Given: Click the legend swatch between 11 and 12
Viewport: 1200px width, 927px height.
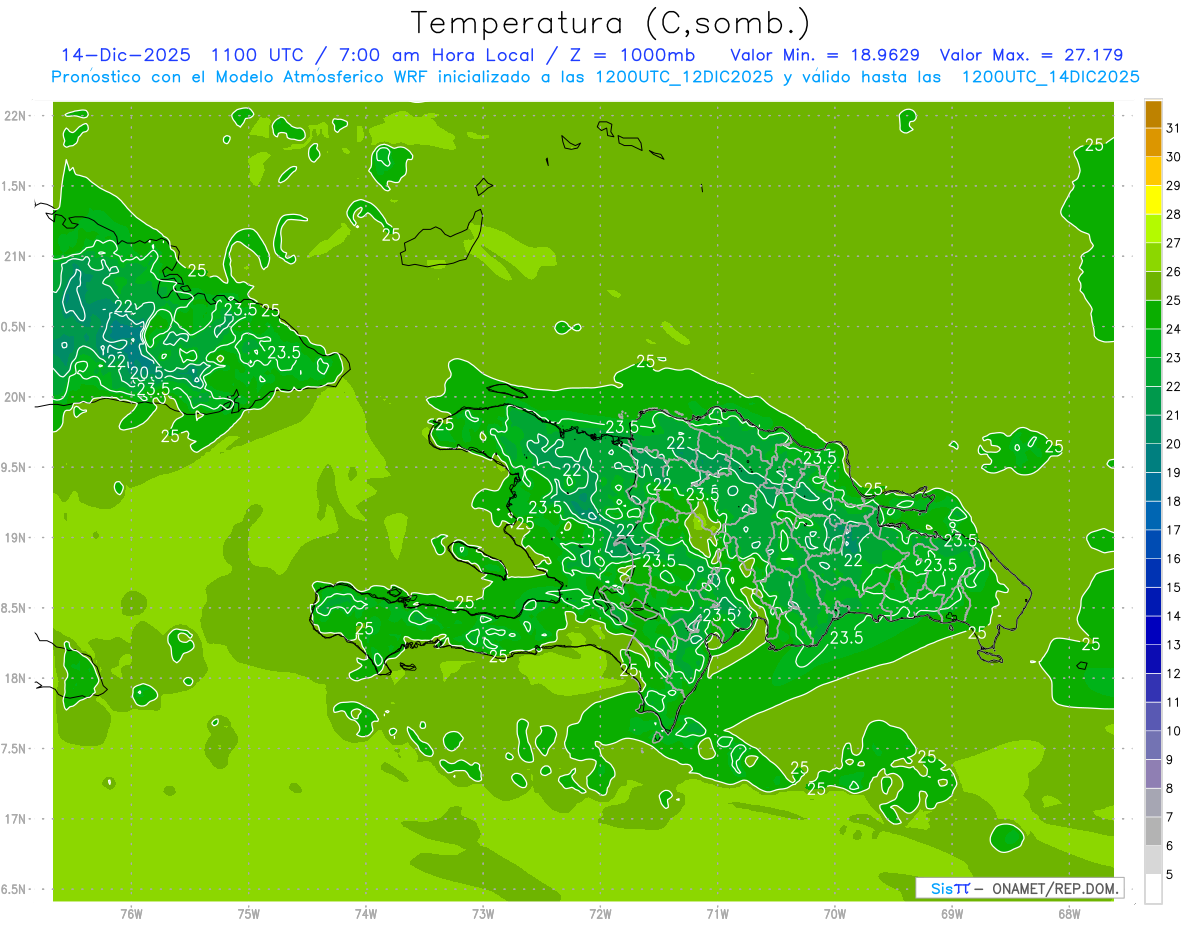Looking at the screenshot, I should tap(1153, 688).
